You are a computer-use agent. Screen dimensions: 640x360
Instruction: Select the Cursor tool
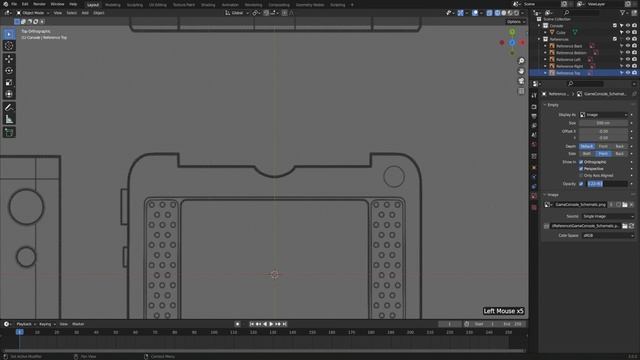pos(9,46)
